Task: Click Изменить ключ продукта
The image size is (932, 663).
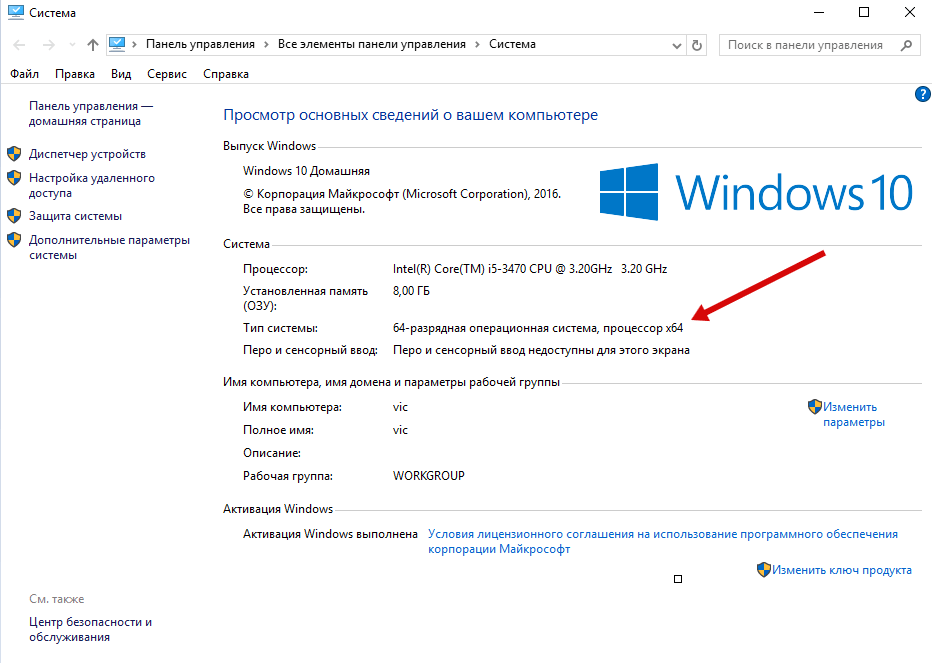Action: pos(841,570)
